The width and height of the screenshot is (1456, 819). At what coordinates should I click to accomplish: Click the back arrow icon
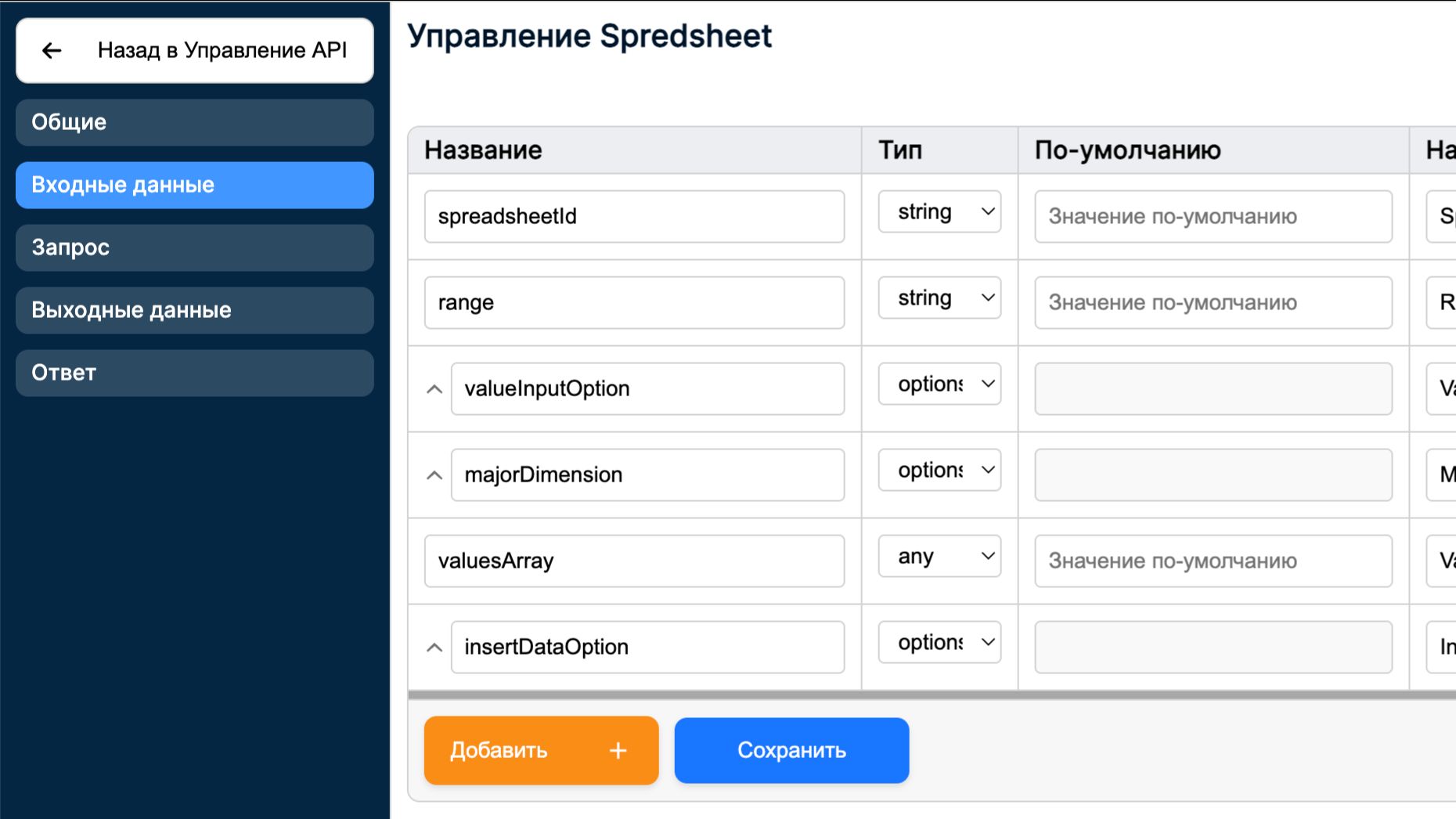(x=52, y=51)
